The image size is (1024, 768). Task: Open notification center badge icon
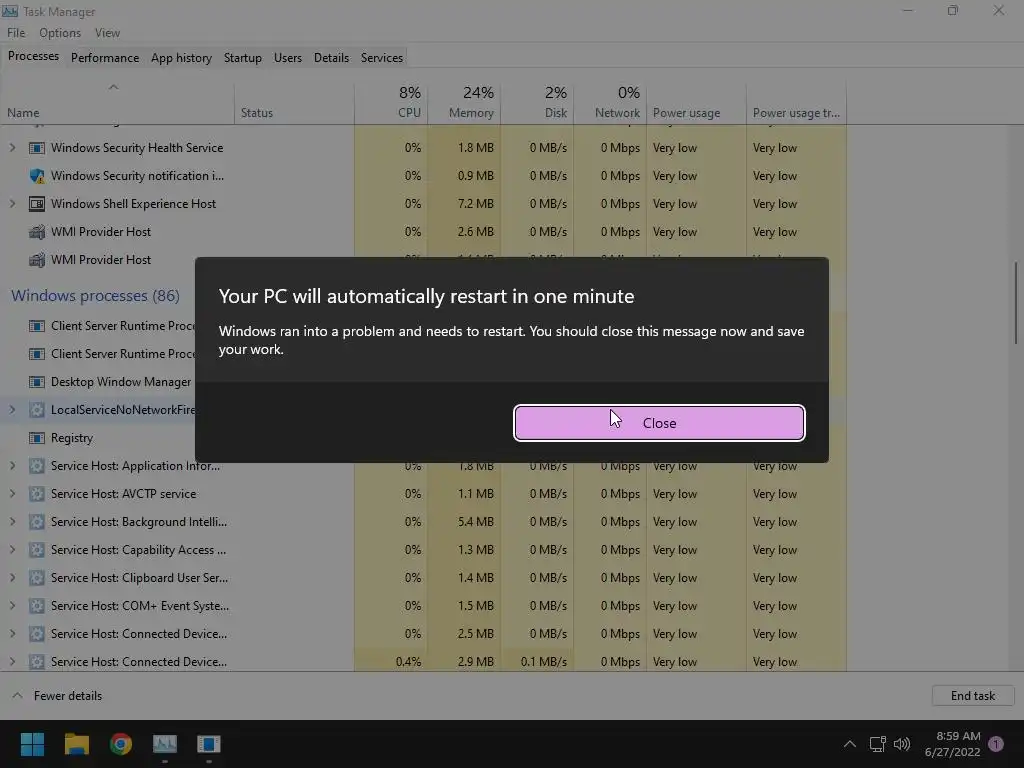click(x=996, y=743)
